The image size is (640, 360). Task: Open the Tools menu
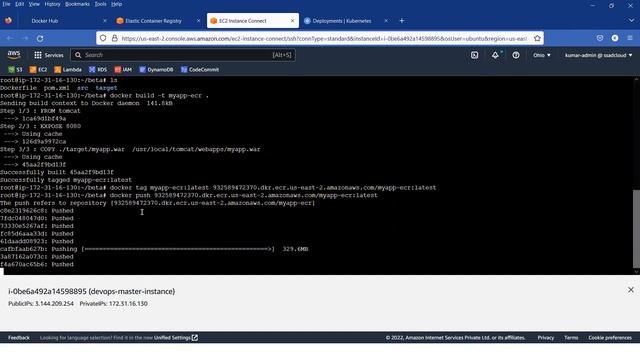coord(100,4)
